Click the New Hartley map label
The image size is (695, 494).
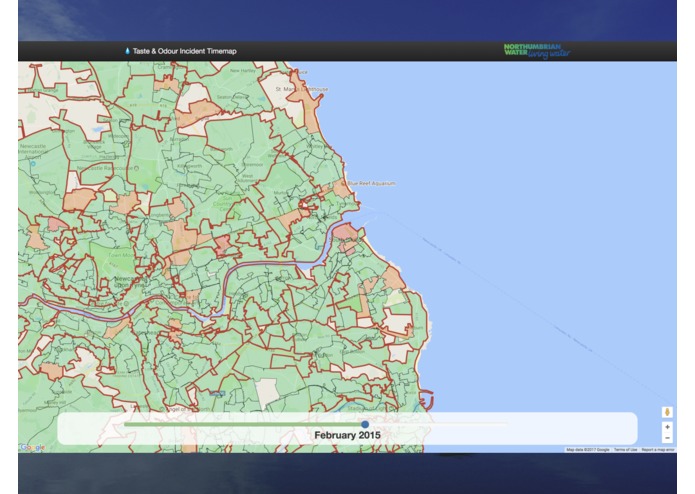point(242,71)
